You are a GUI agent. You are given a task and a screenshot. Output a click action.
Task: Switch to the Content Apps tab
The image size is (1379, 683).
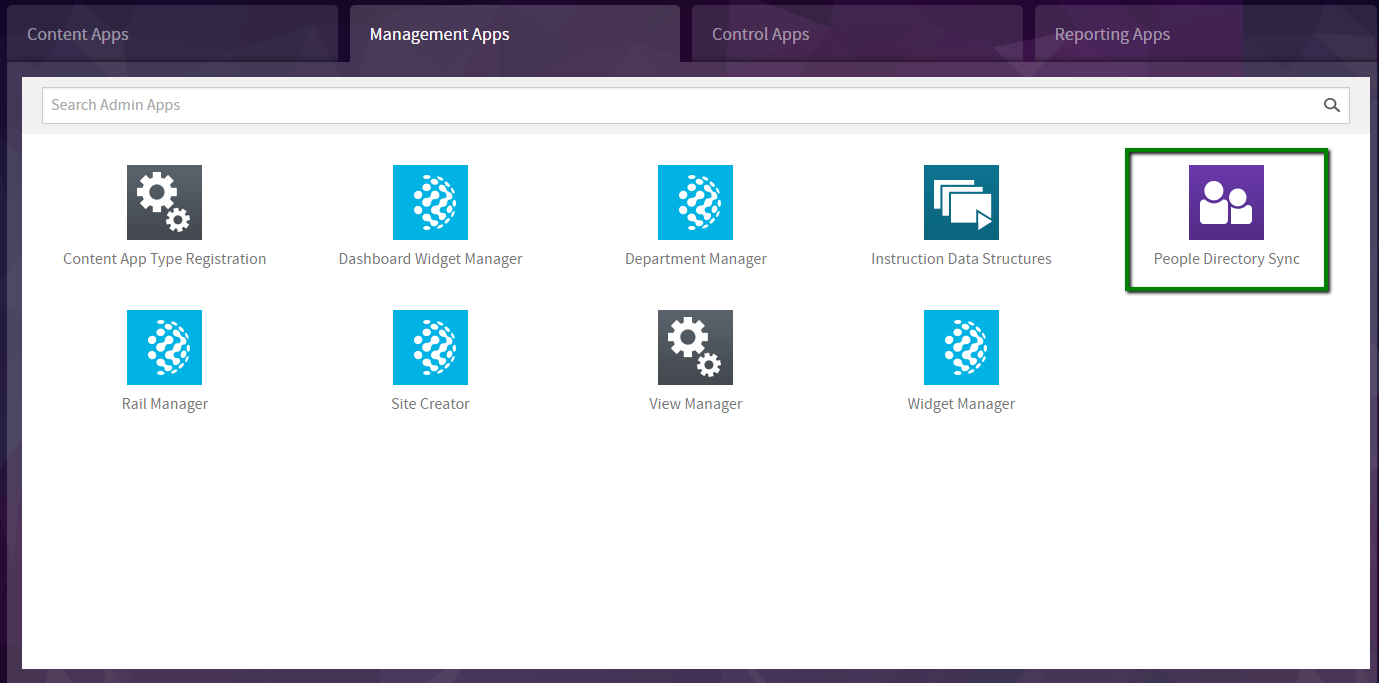[x=78, y=34]
